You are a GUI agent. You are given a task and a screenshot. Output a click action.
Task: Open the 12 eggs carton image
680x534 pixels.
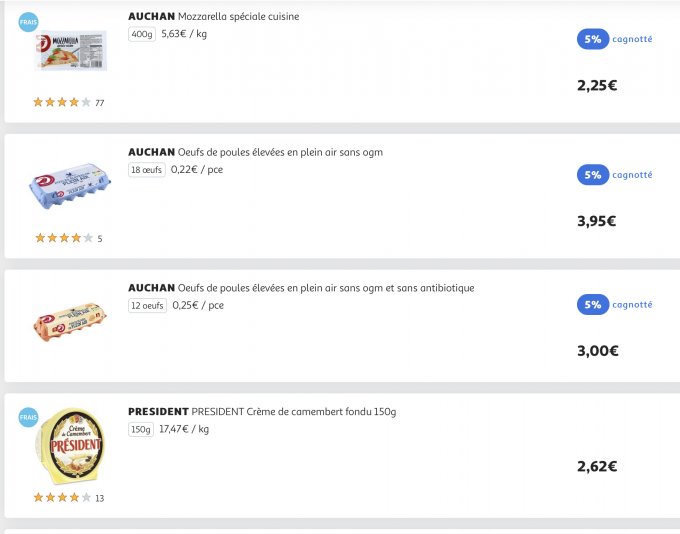pos(70,322)
